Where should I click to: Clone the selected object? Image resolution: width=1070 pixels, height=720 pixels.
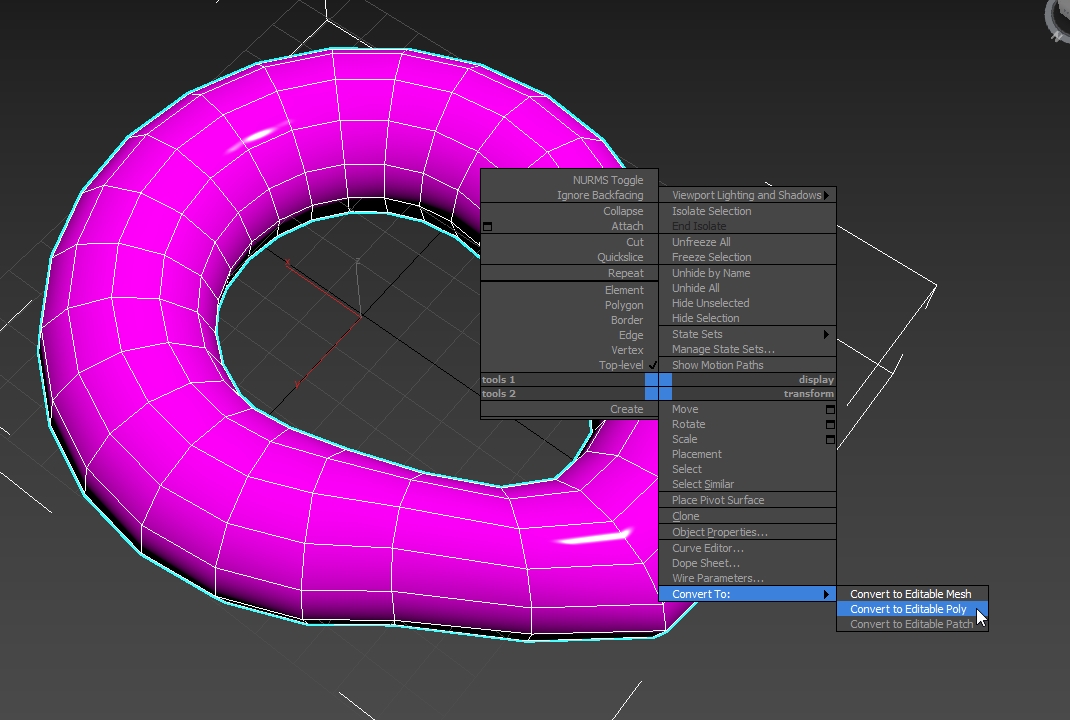[x=685, y=516]
